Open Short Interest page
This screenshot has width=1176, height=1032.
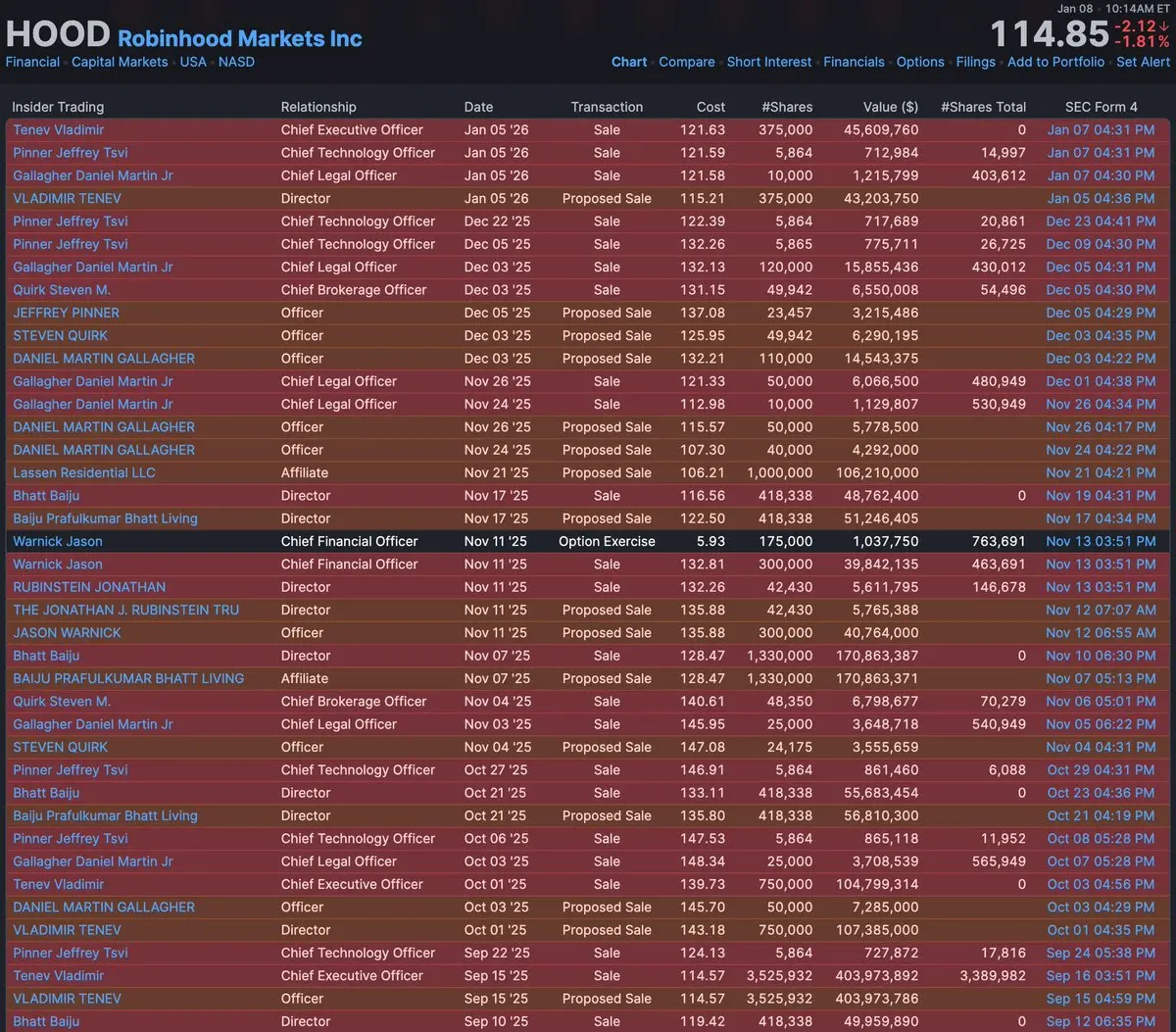[x=769, y=62]
